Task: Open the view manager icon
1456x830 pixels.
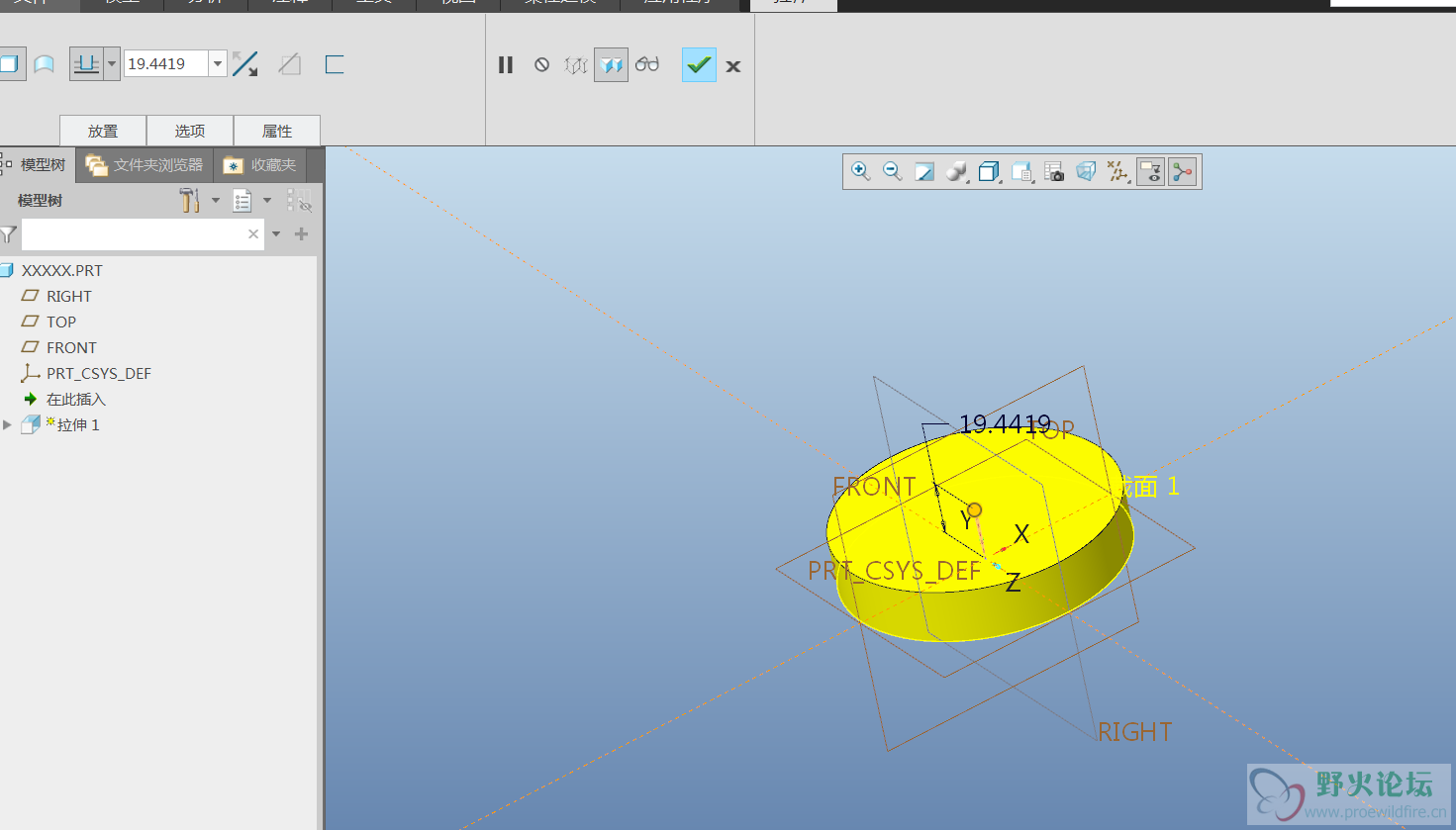Action: click(x=1022, y=172)
